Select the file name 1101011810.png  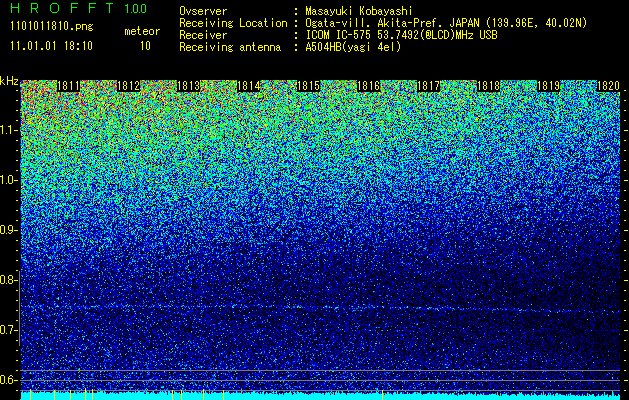(x=52, y=27)
